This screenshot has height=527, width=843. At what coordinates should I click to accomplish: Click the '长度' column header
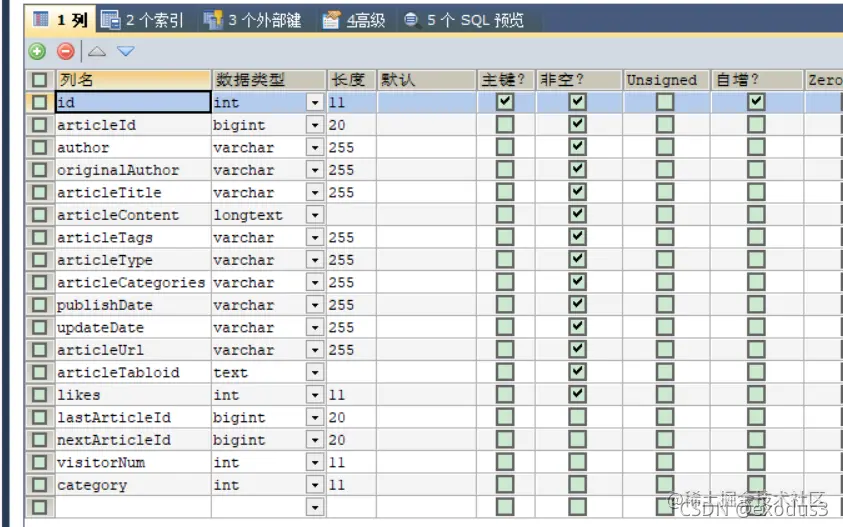[352, 80]
